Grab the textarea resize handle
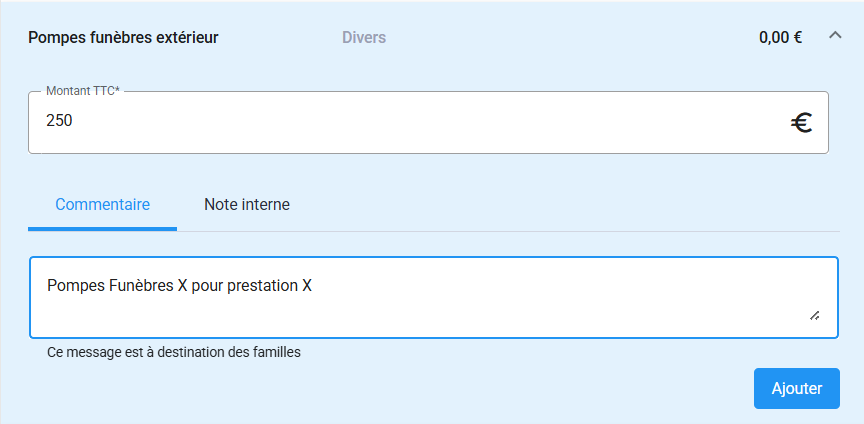Screen dimensions: 864x424 815,316
